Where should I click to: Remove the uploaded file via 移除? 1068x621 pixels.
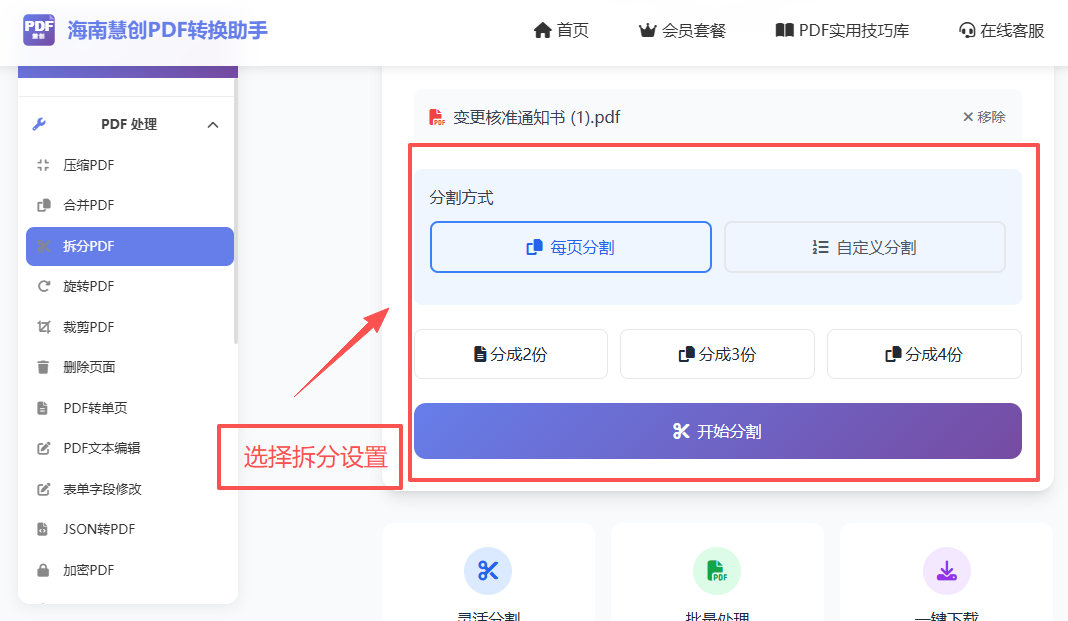tap(984, 117)
